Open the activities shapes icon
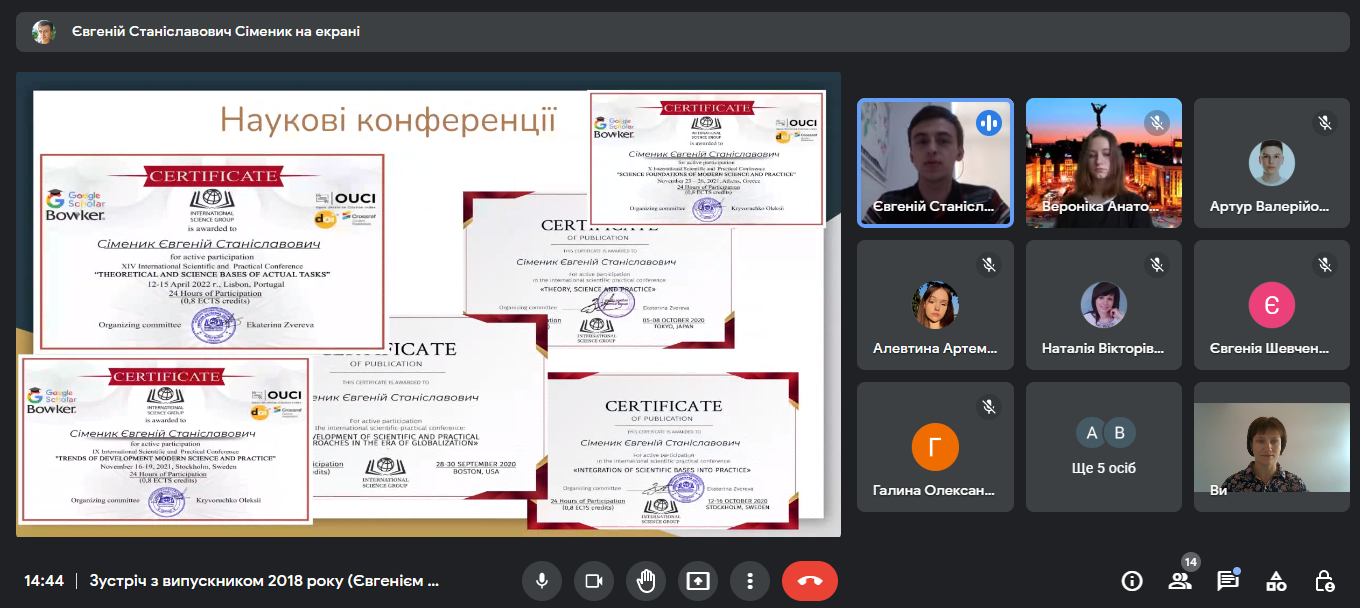Image resolution: width=1360 pixels, height=608 pixels. point(1276,581)
